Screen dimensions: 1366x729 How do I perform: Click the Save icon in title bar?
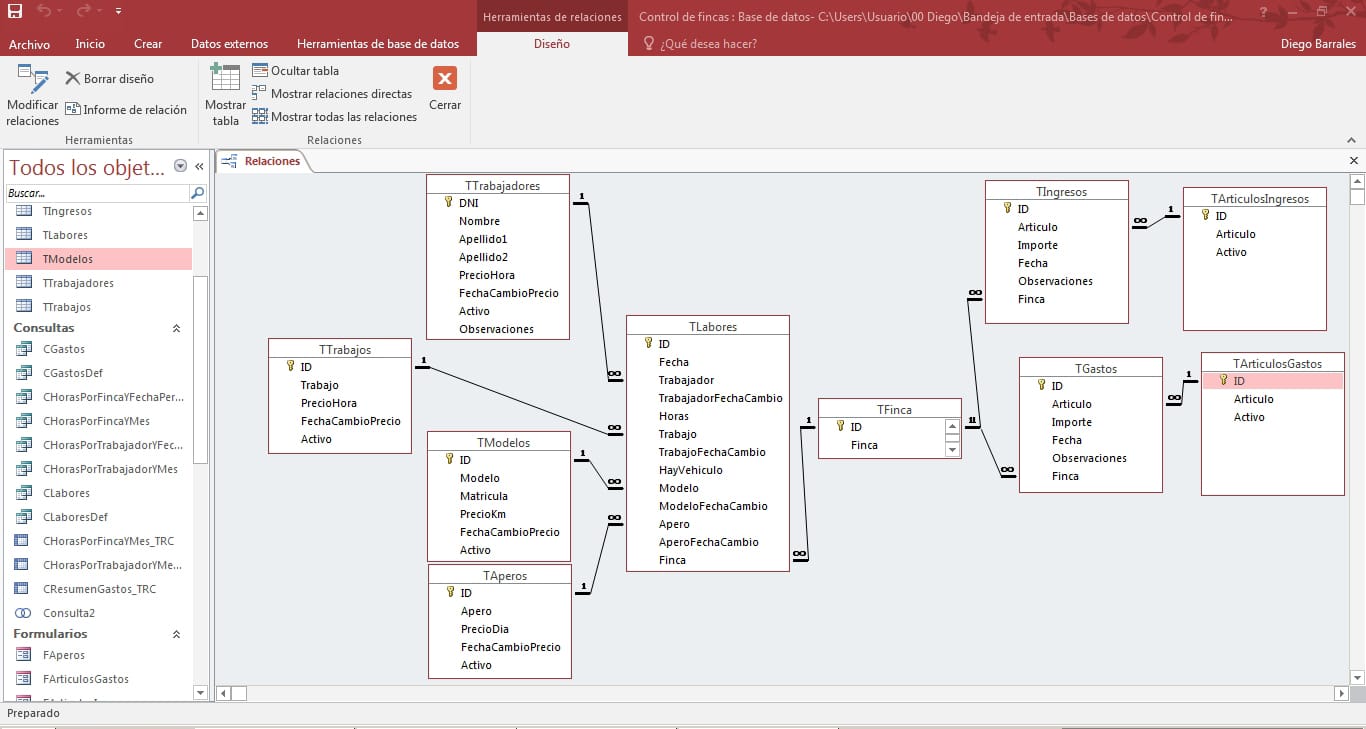[15, 11]
